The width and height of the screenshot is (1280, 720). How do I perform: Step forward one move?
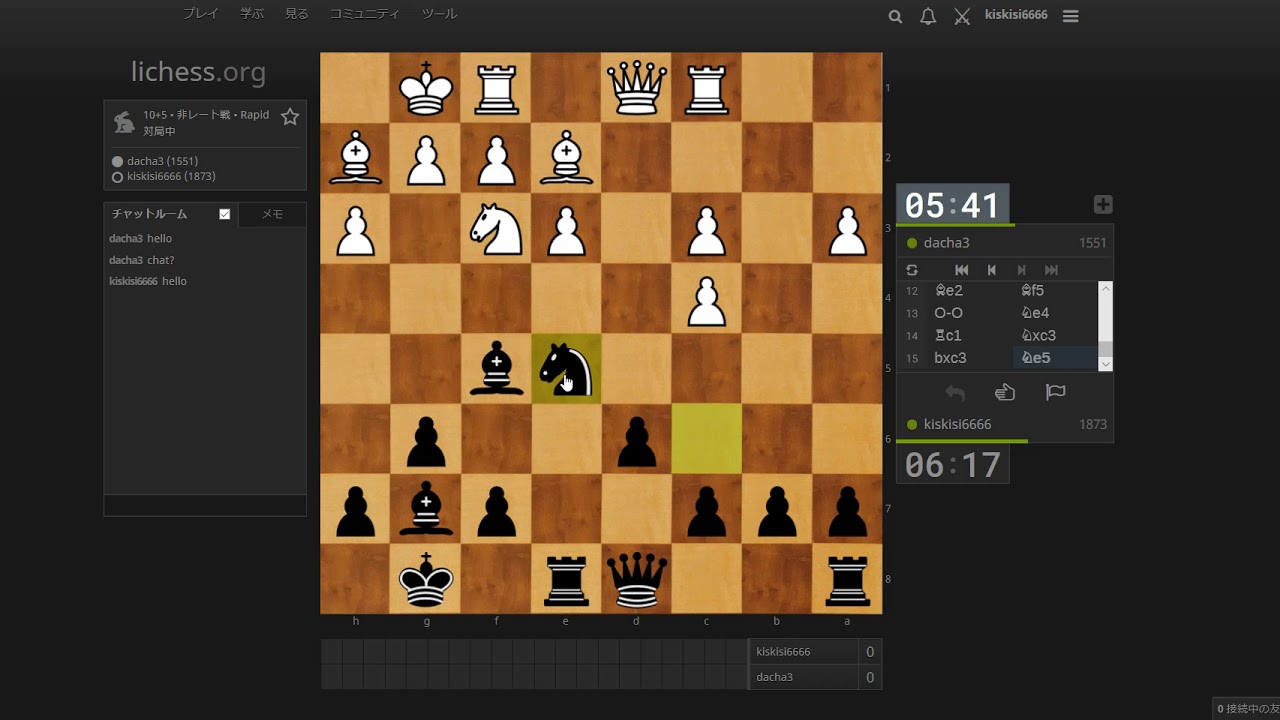(x=1021, y=270)
